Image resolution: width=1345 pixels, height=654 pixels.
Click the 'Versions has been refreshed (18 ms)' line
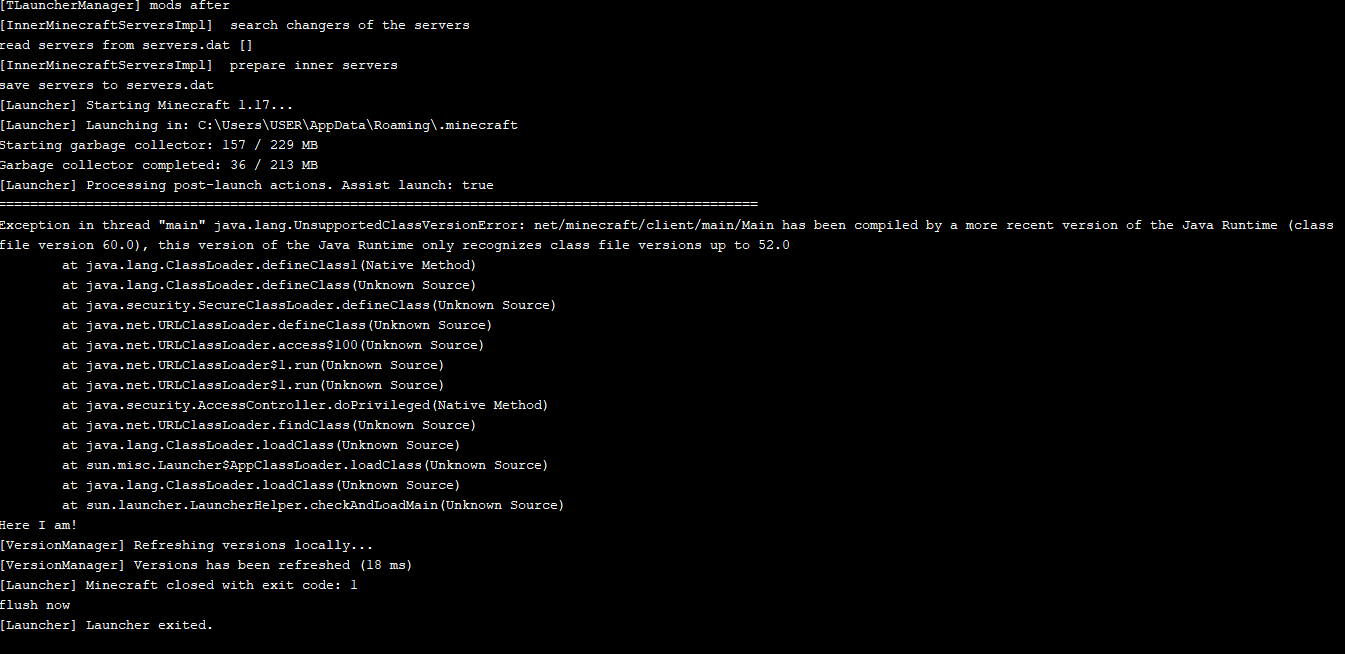(x=206, y=565)
